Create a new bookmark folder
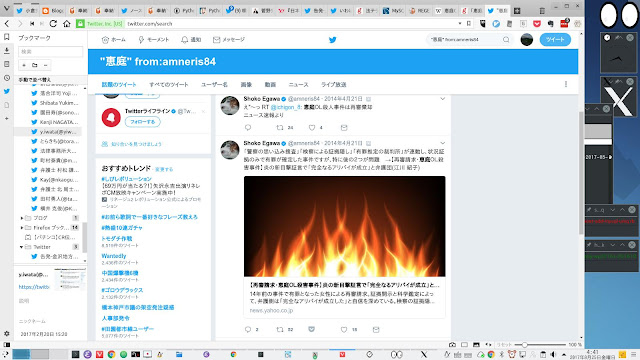 (x=35, y=65)
